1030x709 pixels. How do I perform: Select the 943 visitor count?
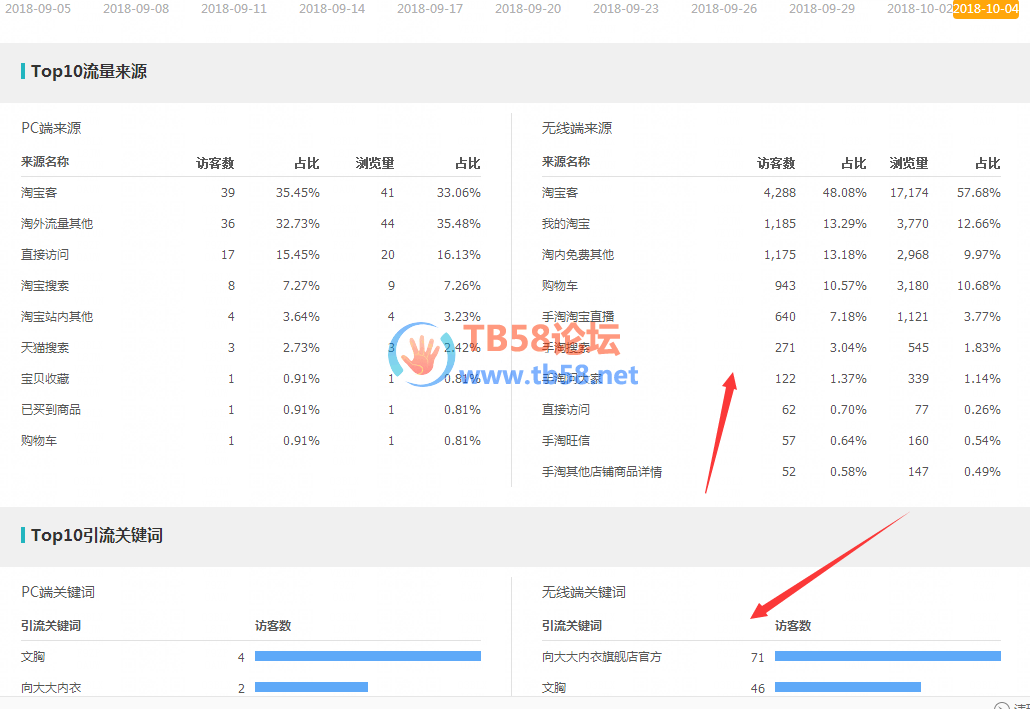(x=785, y=286)
